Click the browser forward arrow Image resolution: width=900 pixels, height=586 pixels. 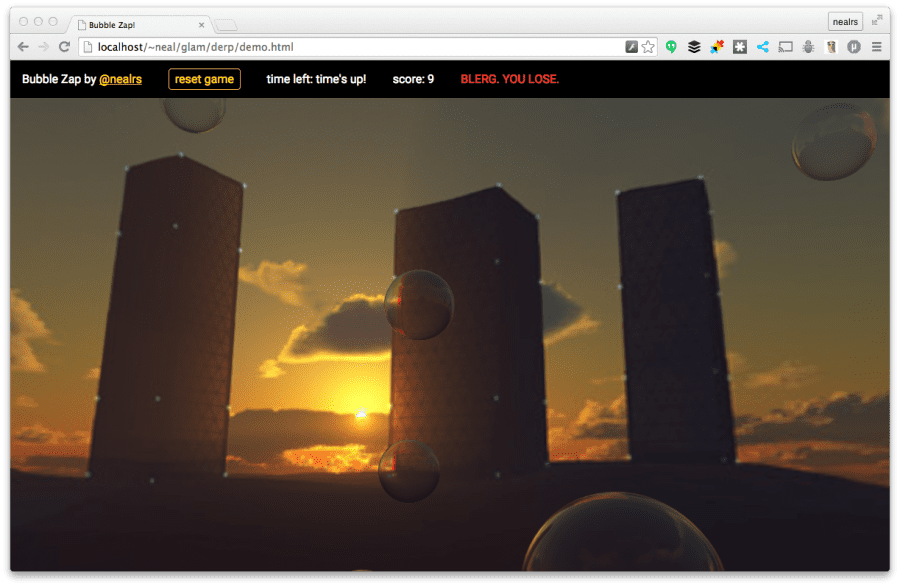pyautogui.click(x=43, y=47)
